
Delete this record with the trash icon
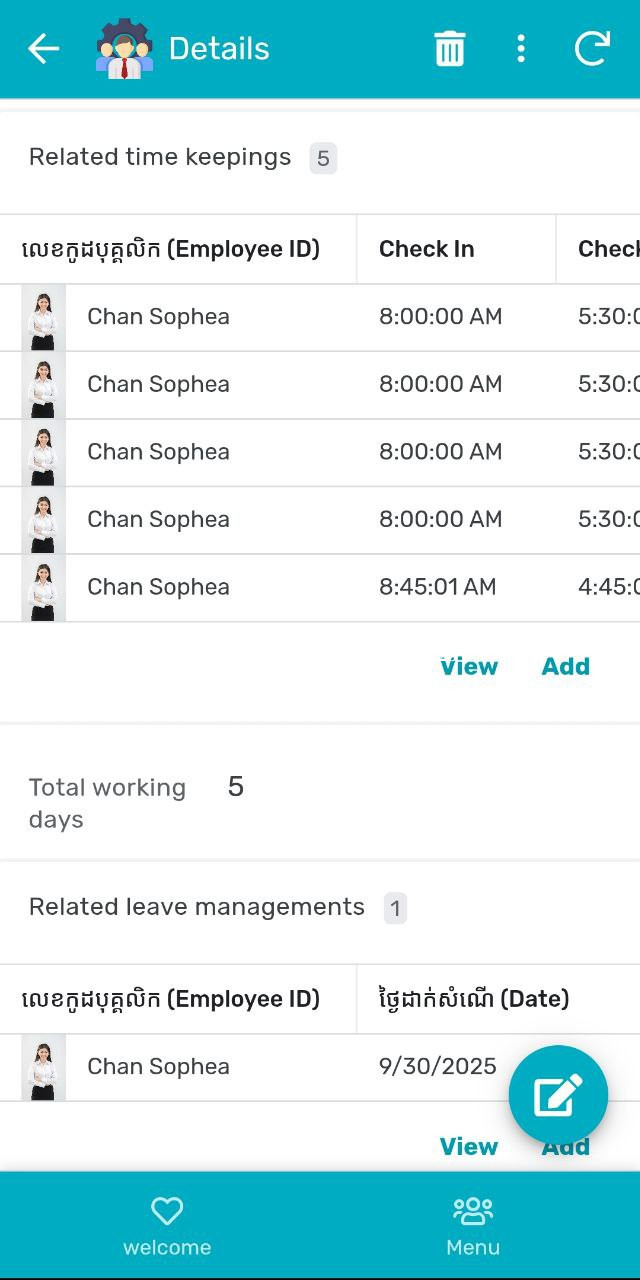point(449,49)
